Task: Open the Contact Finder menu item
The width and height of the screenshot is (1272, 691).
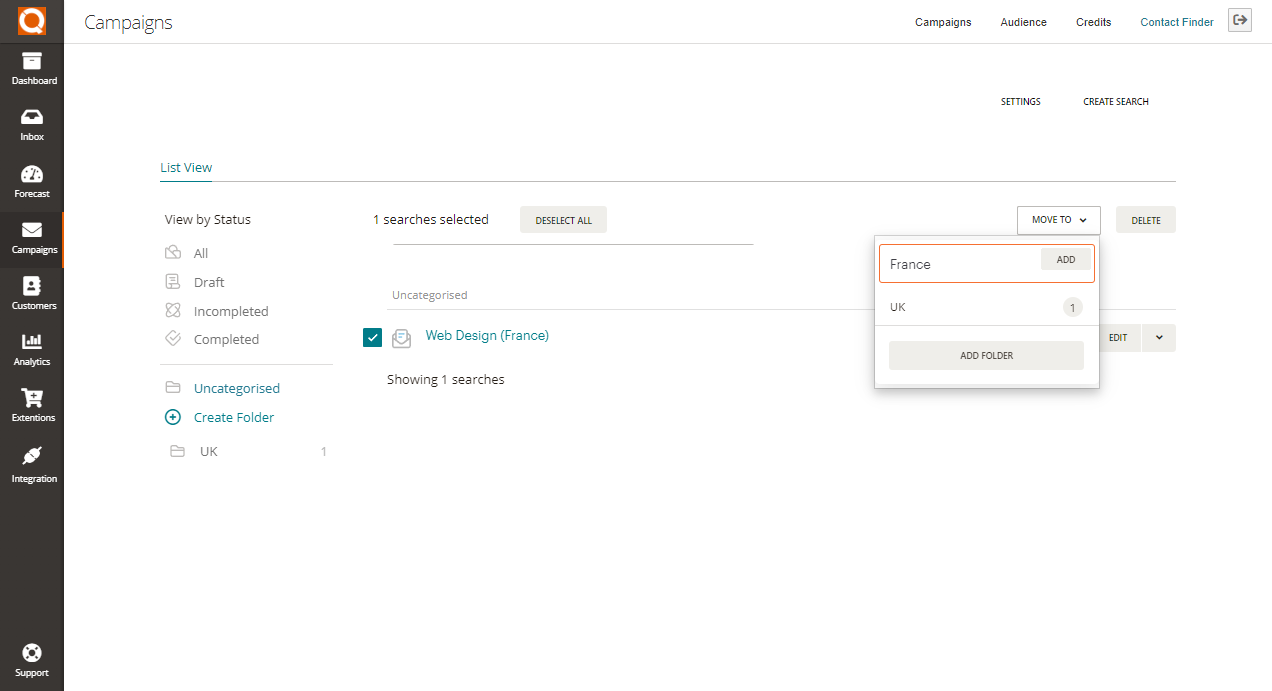Action: [1177, 21]
